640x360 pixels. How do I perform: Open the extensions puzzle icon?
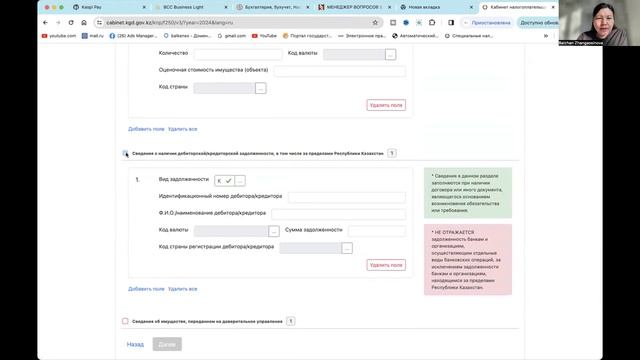[432, 23]
